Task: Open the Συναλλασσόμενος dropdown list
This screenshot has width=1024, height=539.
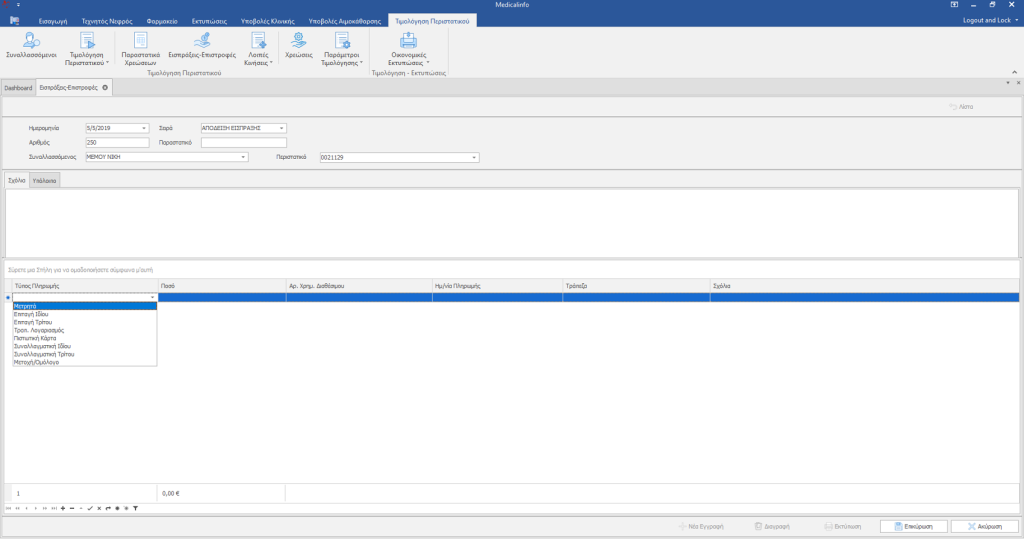Action: (x=244, y=157)
